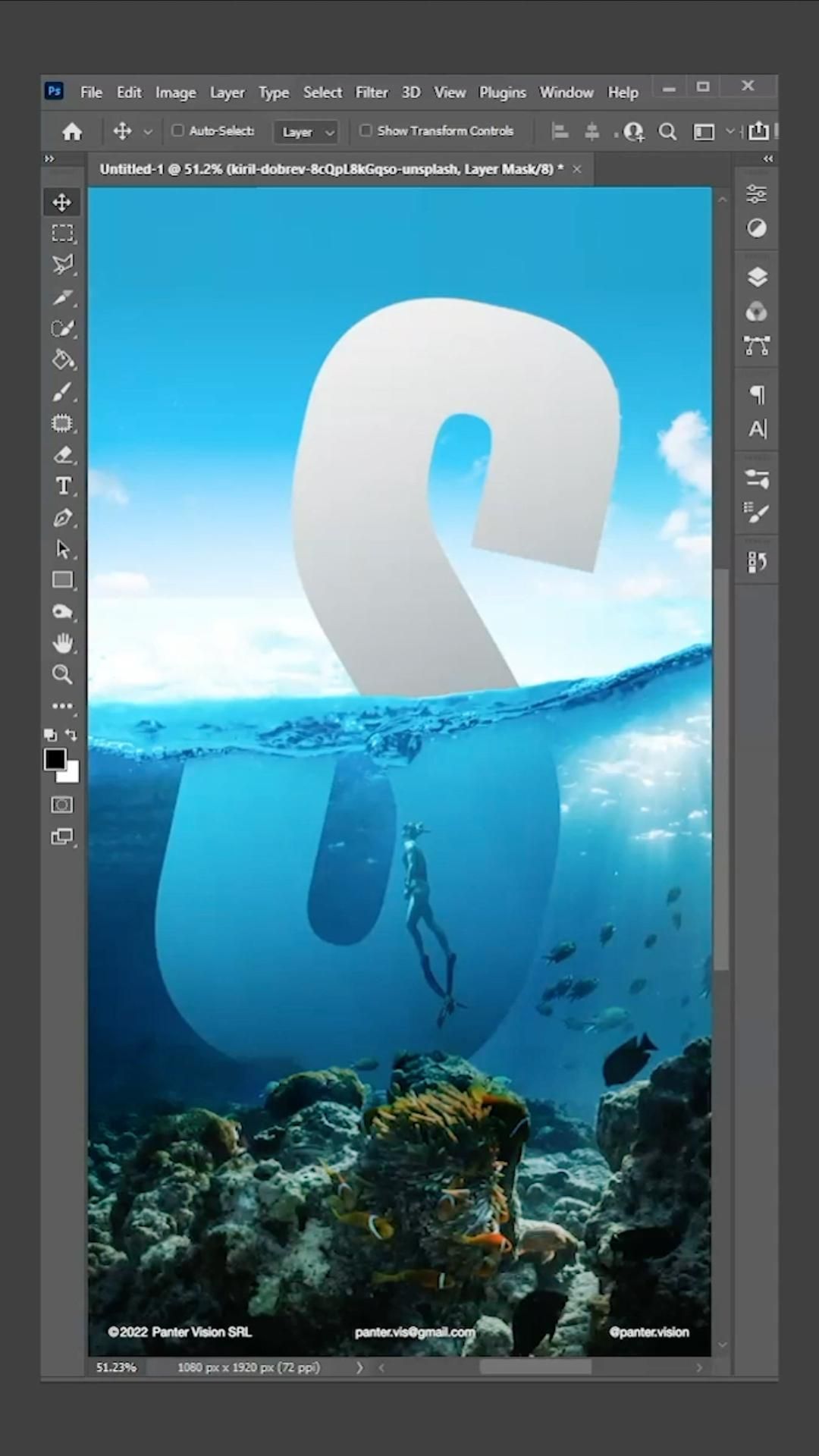Change the screen mode
Image resolution: width=819 pixels, height=1456 pixels.
(x=62, y=836)
